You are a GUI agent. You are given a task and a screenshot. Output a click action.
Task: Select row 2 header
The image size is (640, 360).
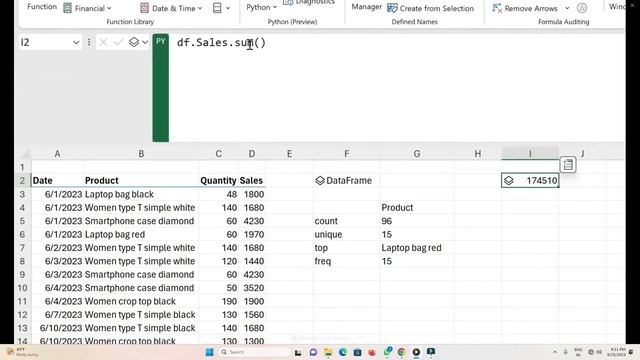coord(22,180)
